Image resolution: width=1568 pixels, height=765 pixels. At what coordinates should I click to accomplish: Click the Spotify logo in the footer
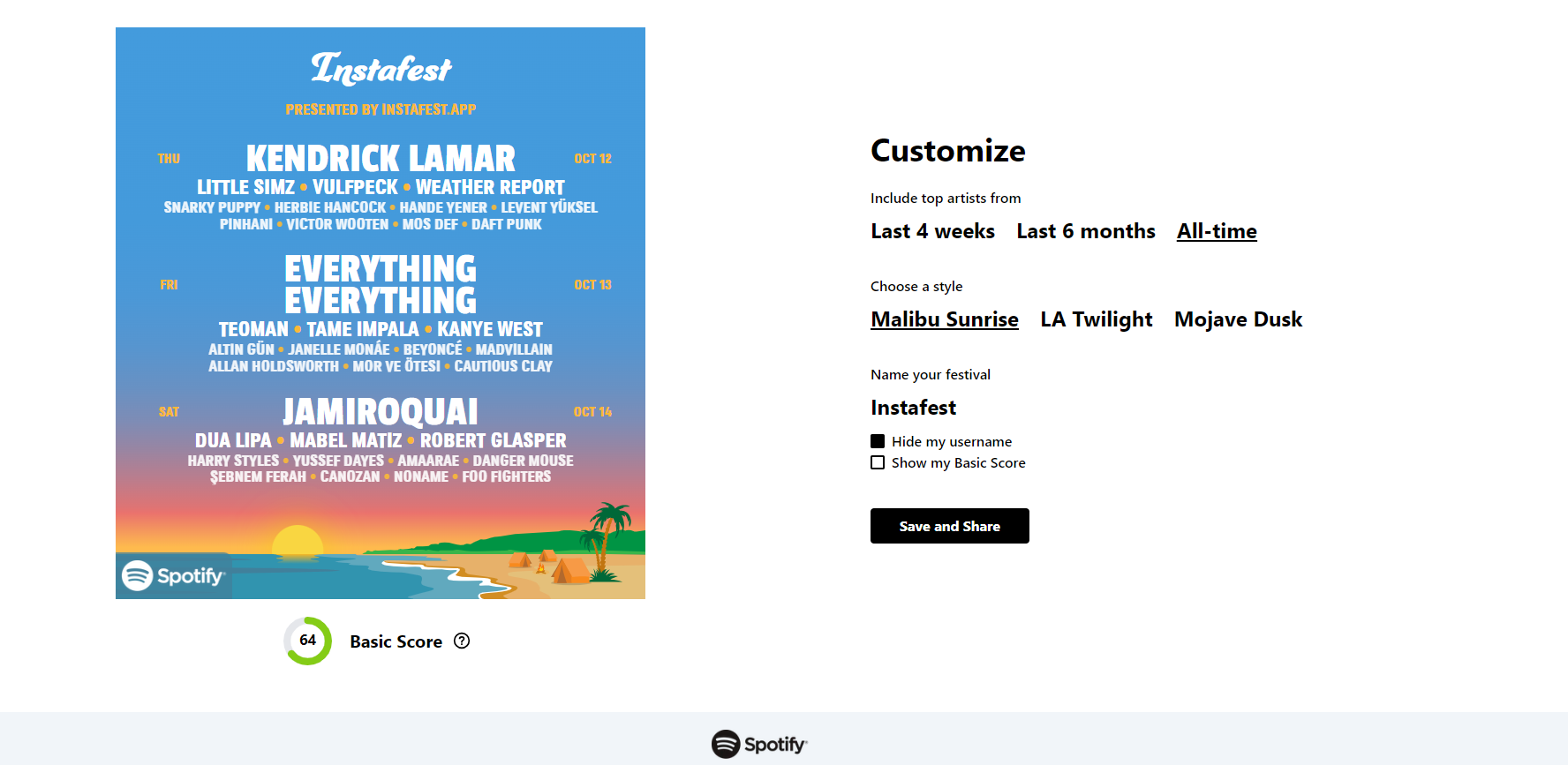(759, 744)
